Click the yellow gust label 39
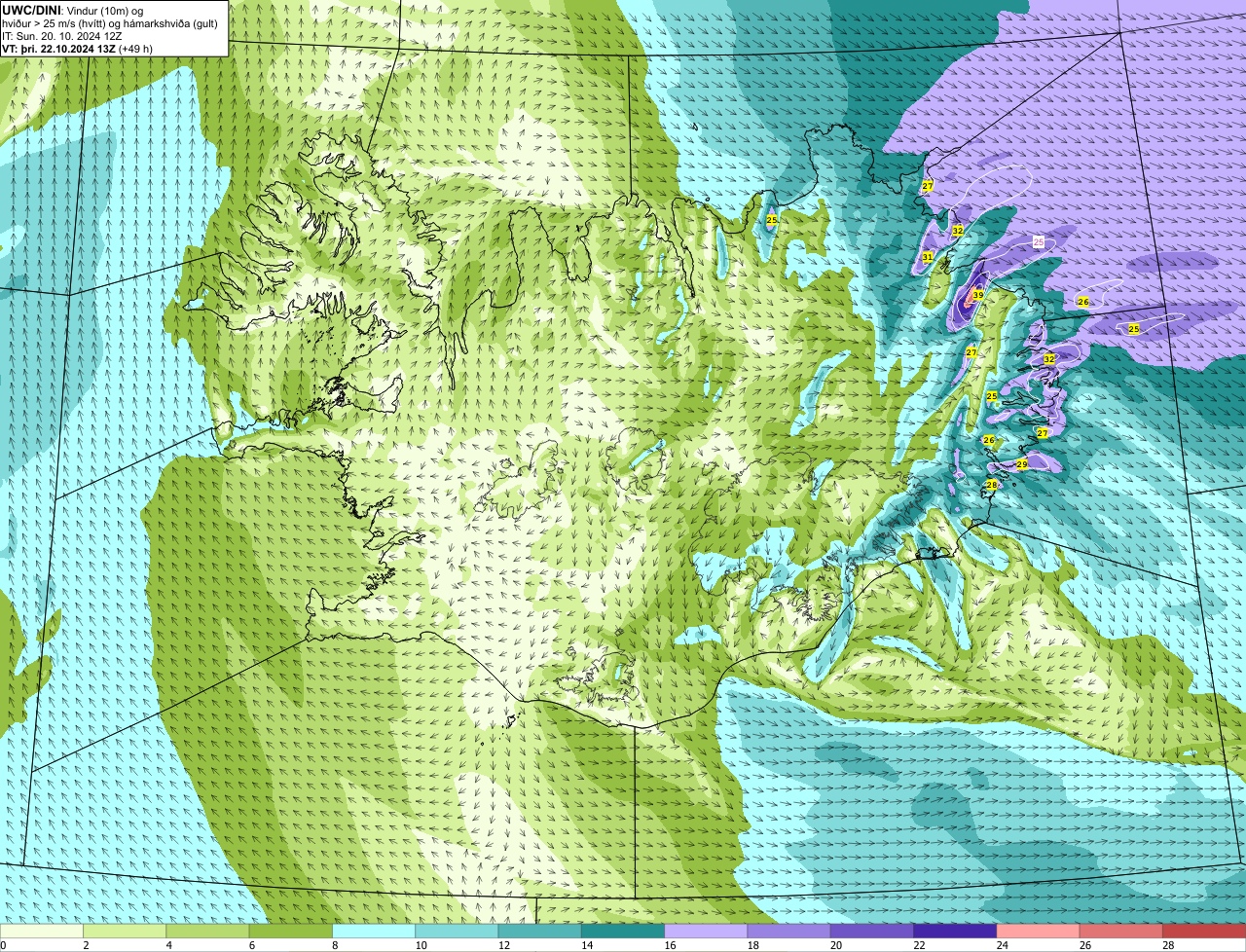This screenshot has width=1246, height=952. (x=977, y=295)
